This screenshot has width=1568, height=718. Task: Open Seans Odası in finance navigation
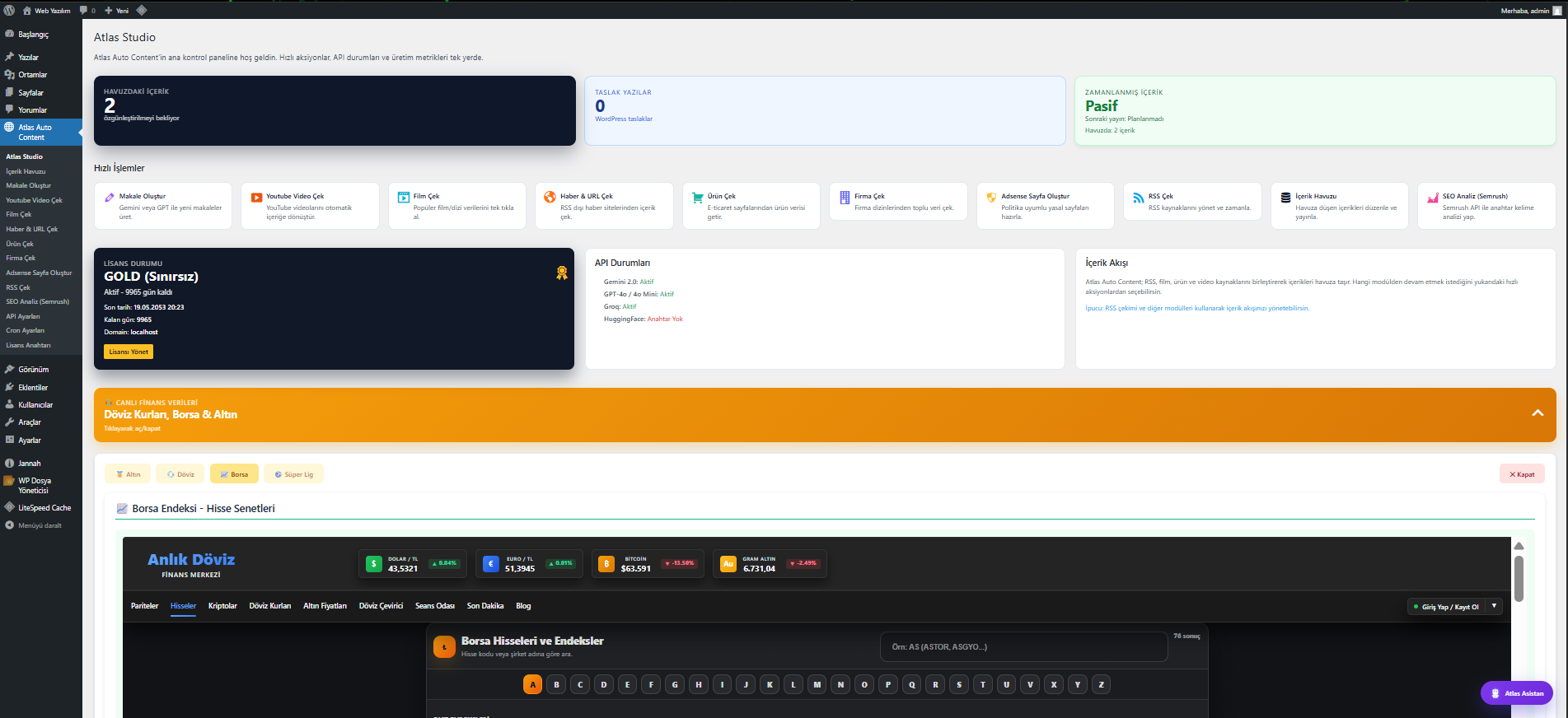pyautogui.click(x=435, y=606)
